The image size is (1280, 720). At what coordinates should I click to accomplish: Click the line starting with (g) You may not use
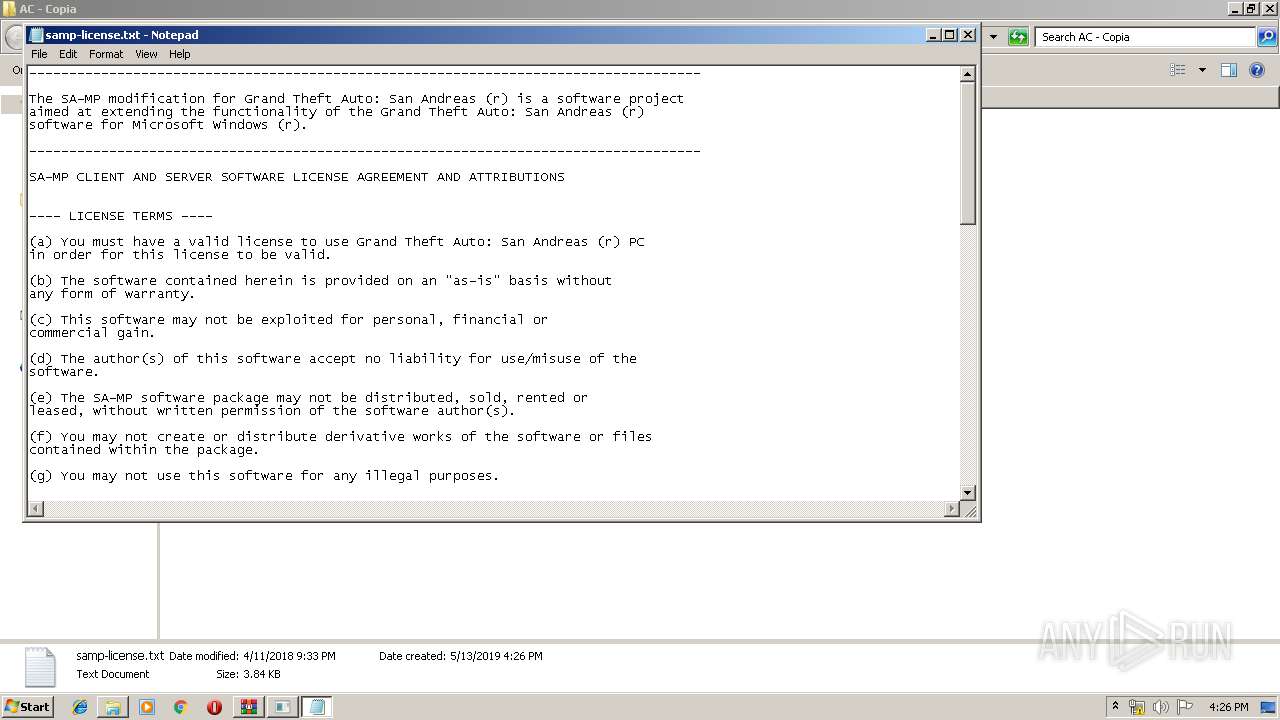[x=264, y=476]
